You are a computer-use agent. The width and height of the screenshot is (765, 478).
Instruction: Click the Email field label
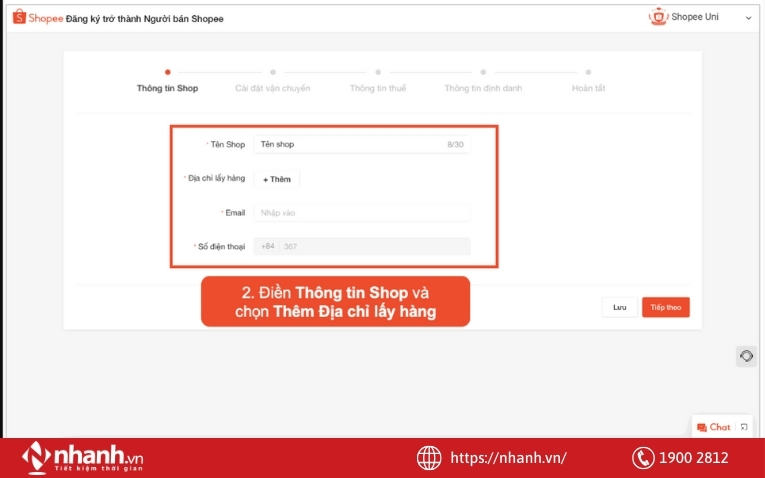(x=235, y=213)
